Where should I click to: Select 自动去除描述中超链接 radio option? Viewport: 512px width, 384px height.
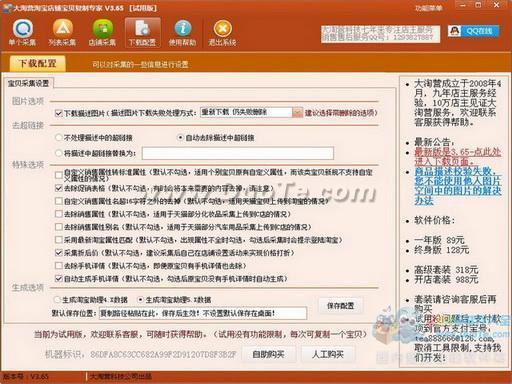[180, 137]
